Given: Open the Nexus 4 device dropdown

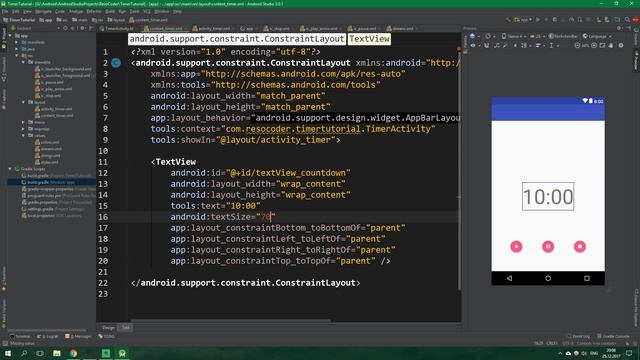Looking at the screenshot, I should pos(513,36).
